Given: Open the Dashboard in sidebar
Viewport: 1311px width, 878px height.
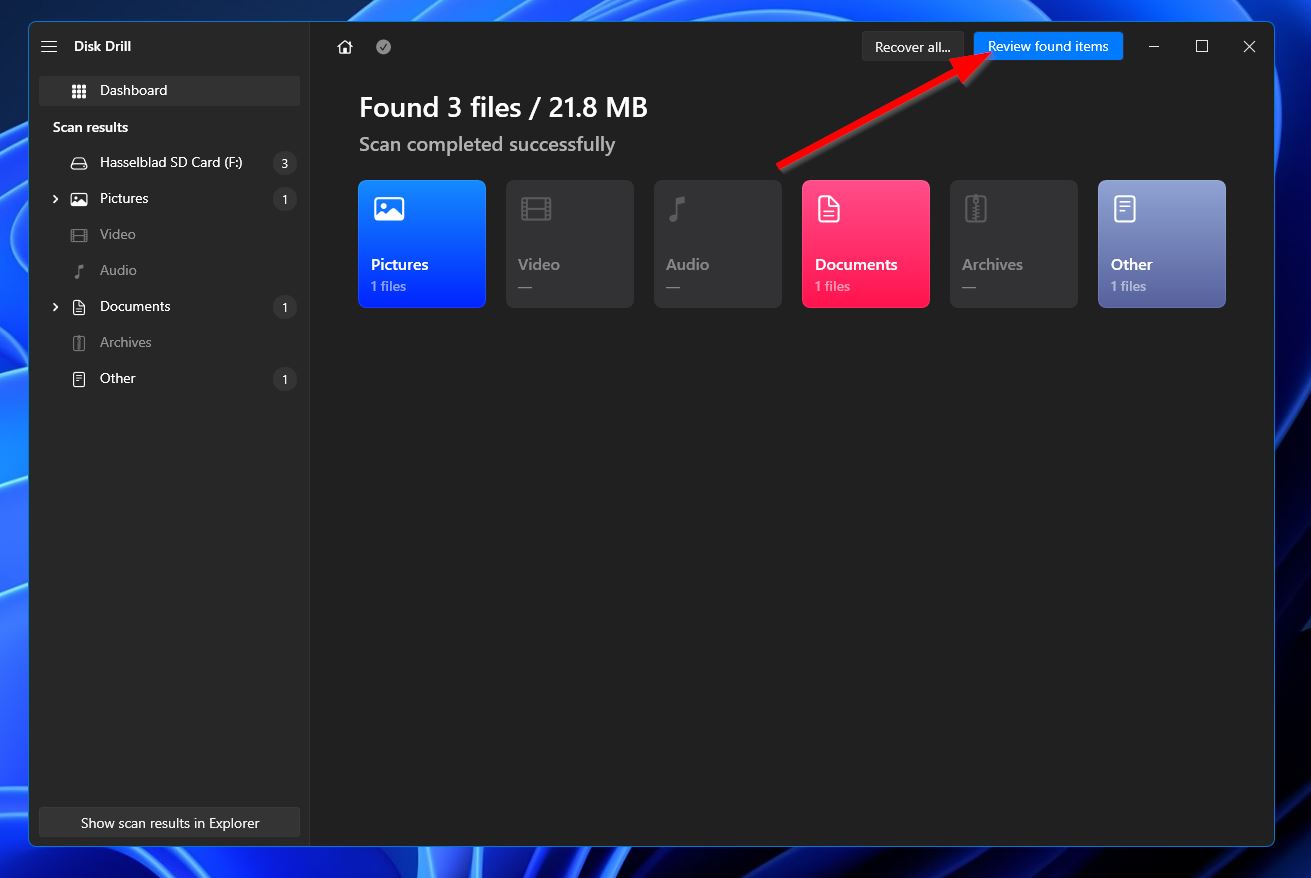Looking at the screenshot, I should tap(169, 90).
